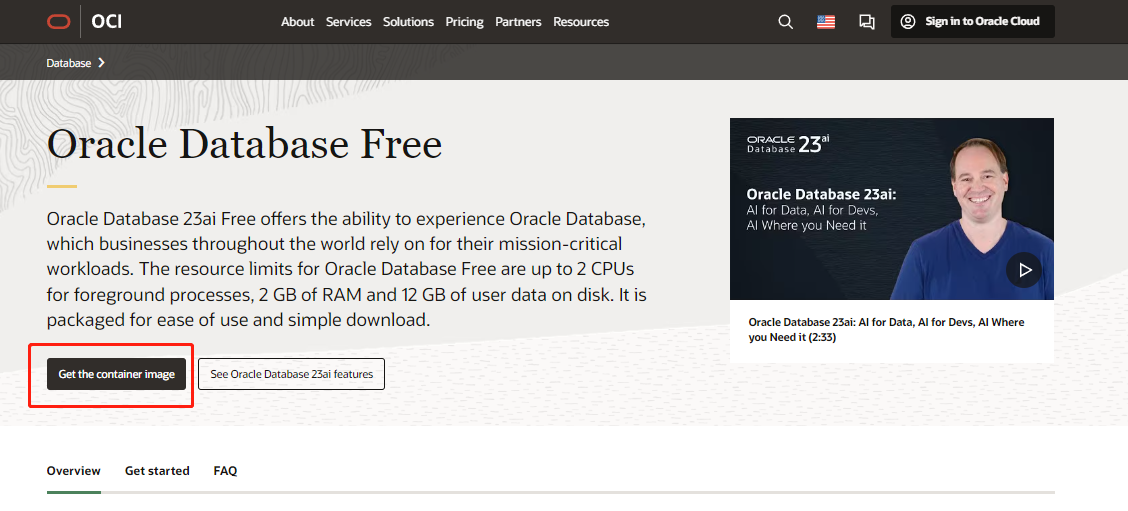Click the chevron next to Database breadcrumb
The height and width of the screenshot is (511, 1128).
tap(101, 63)
